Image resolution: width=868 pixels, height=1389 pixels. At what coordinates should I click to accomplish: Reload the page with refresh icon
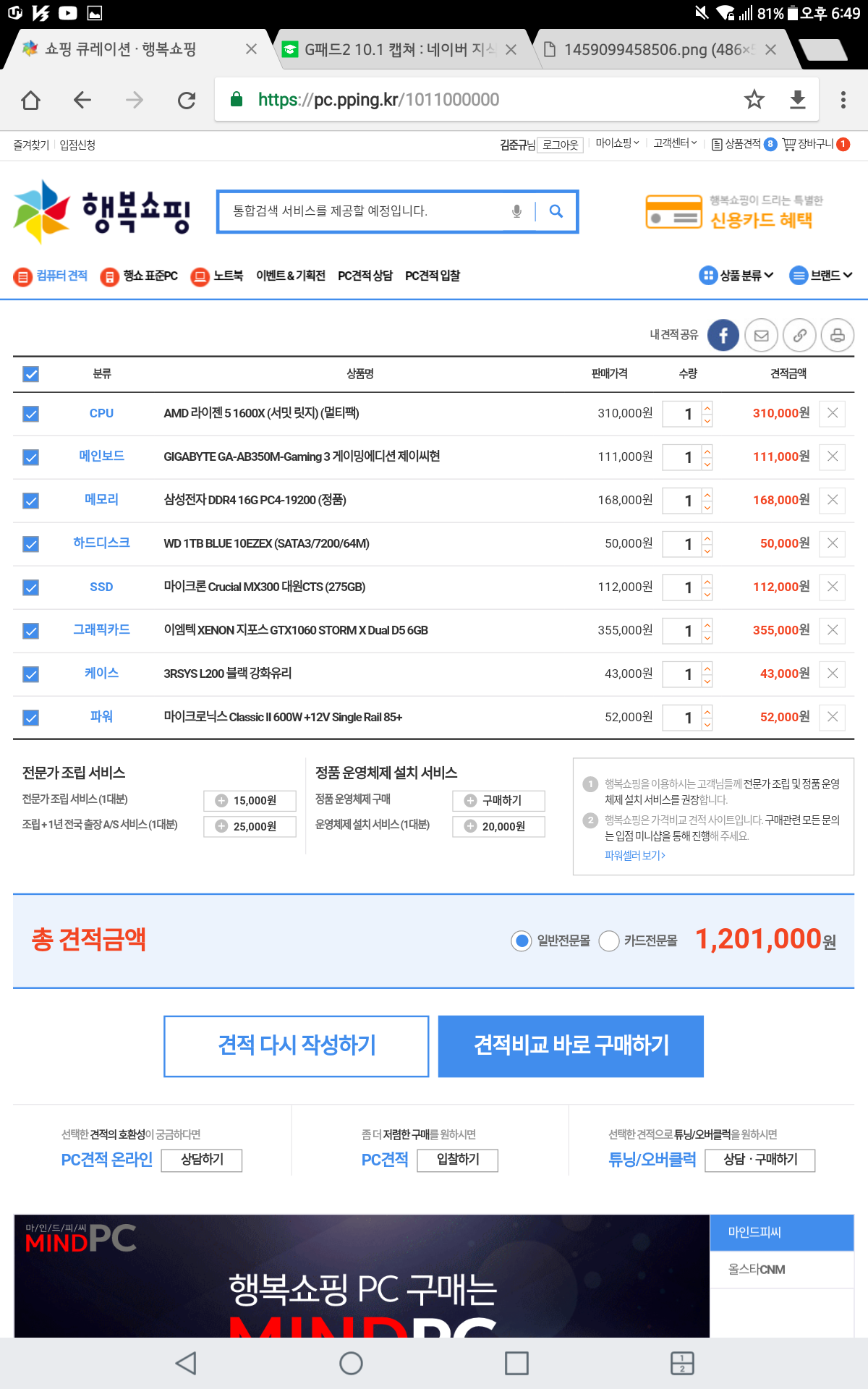point(187,100)
